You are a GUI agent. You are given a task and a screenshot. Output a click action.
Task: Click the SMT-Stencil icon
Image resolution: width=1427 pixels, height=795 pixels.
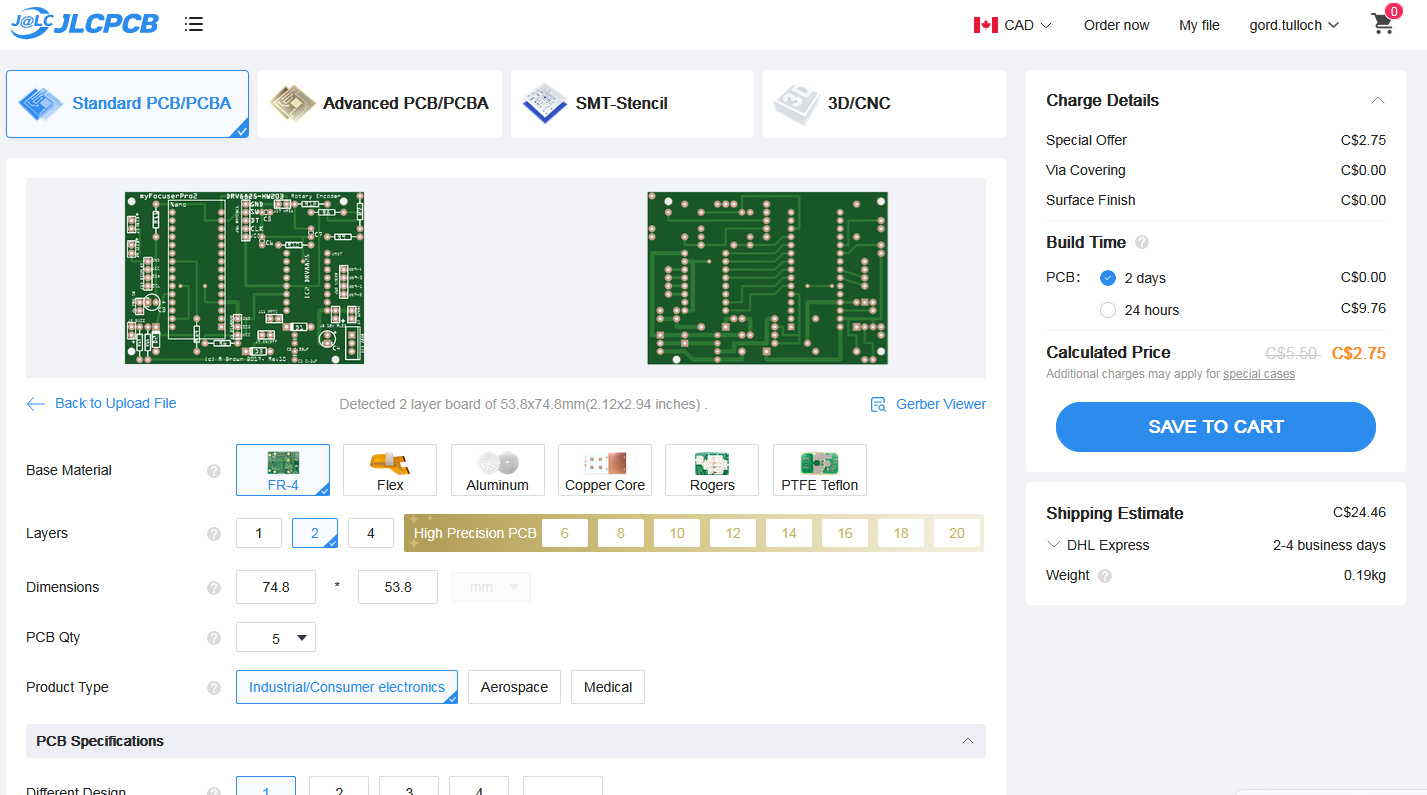tap(545, 103)
